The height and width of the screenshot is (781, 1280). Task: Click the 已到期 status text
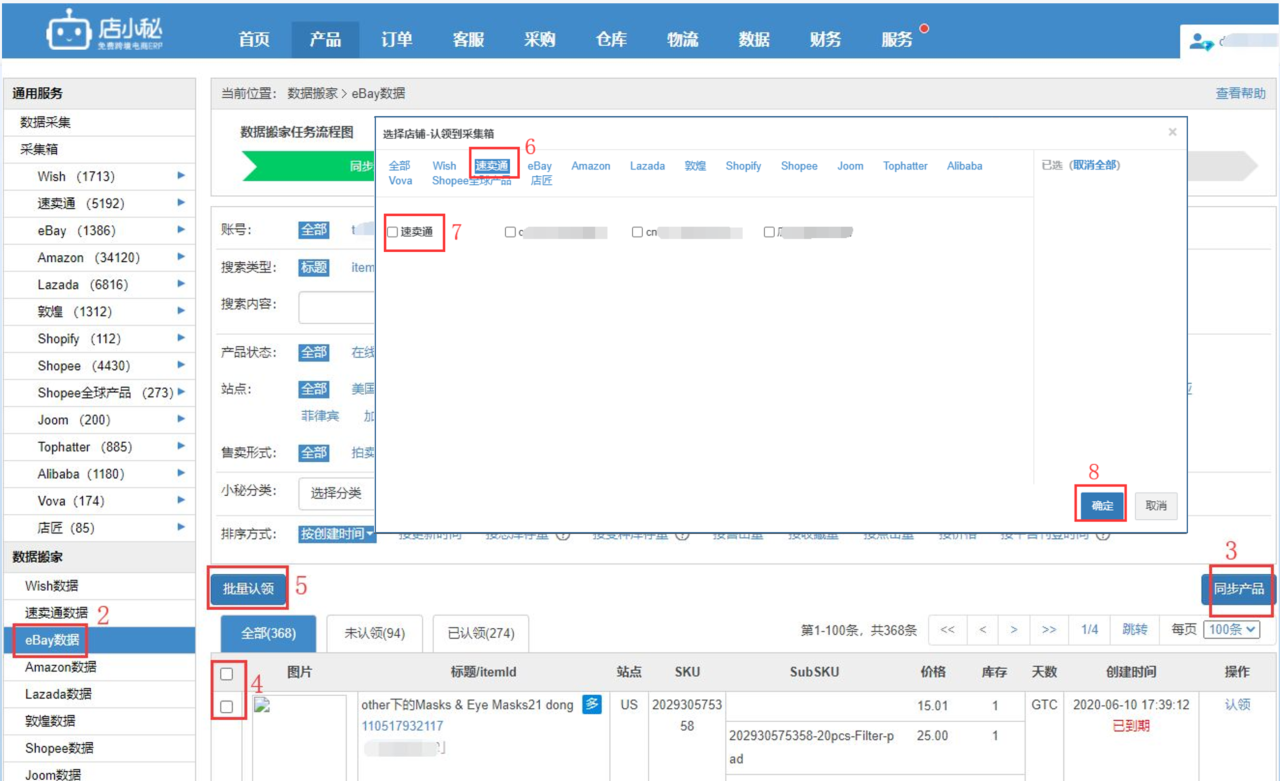coord(1131,725)
